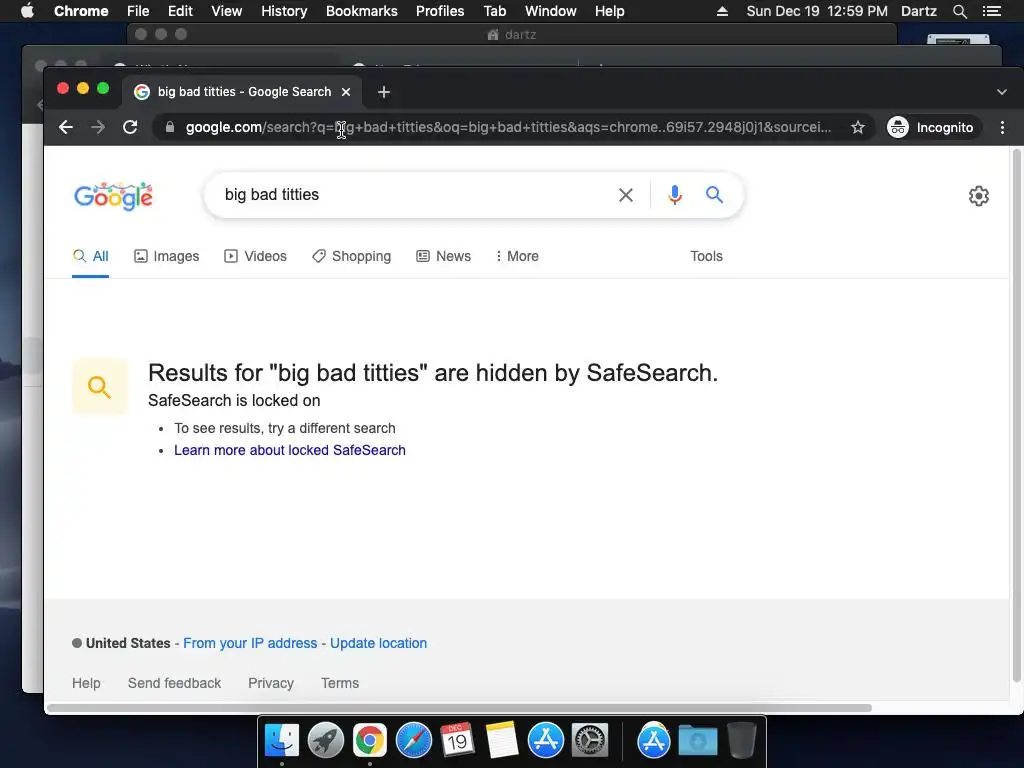Viewport: 1024px width, 768px height.
Task: Bookmark this page with the star icon
Action: pos(857,127)
